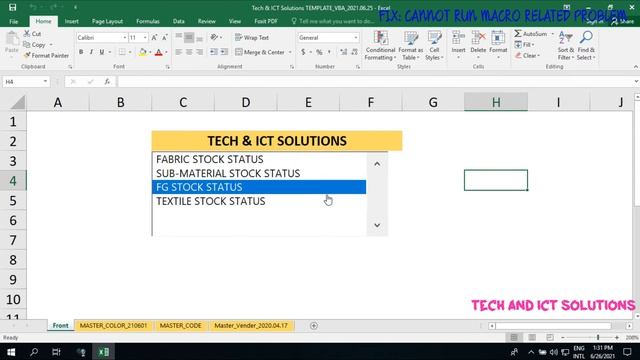
Task: Switch to the Review tab
Action: (207, 21)
